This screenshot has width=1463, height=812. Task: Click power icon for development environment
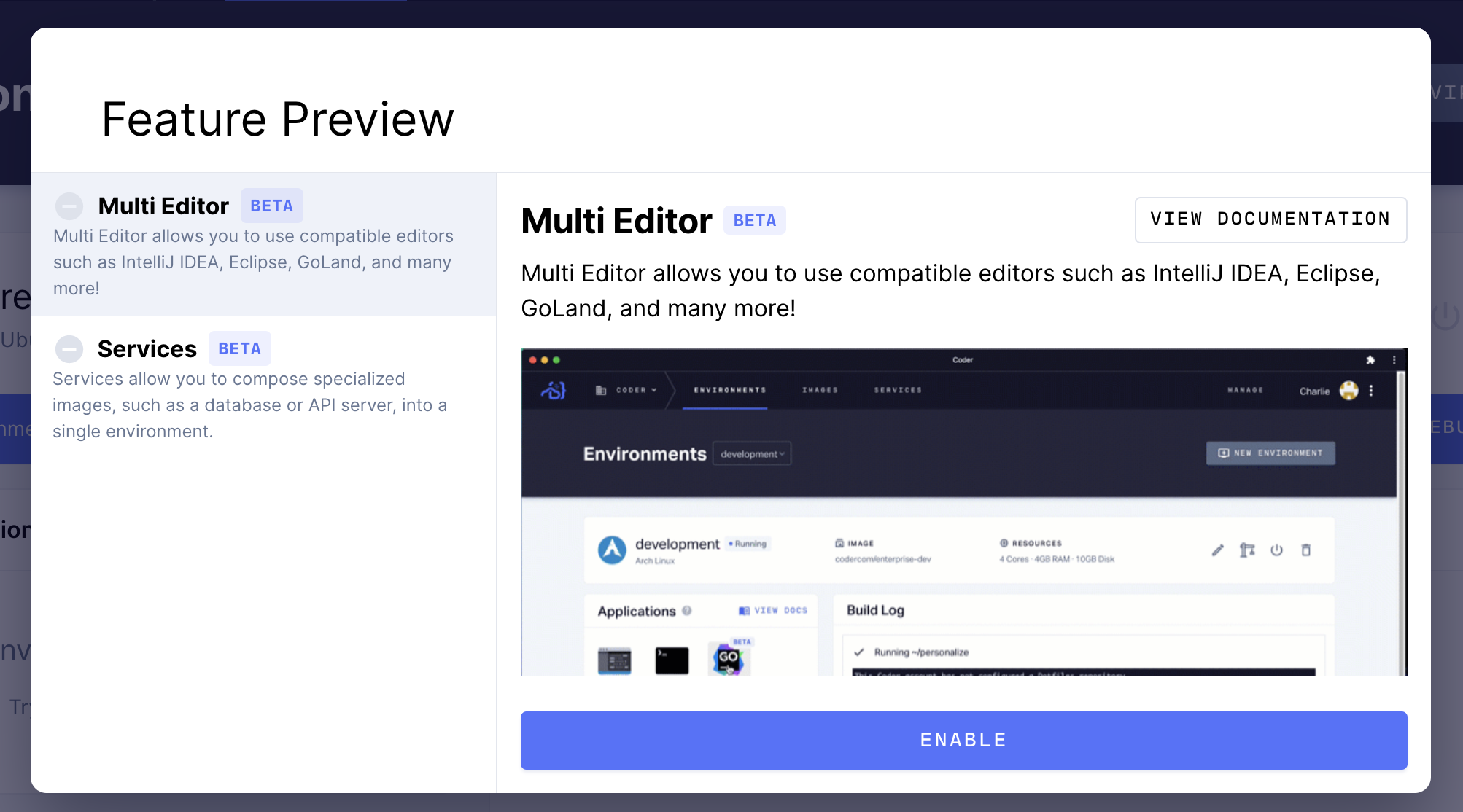click(x=1276, y=550)
